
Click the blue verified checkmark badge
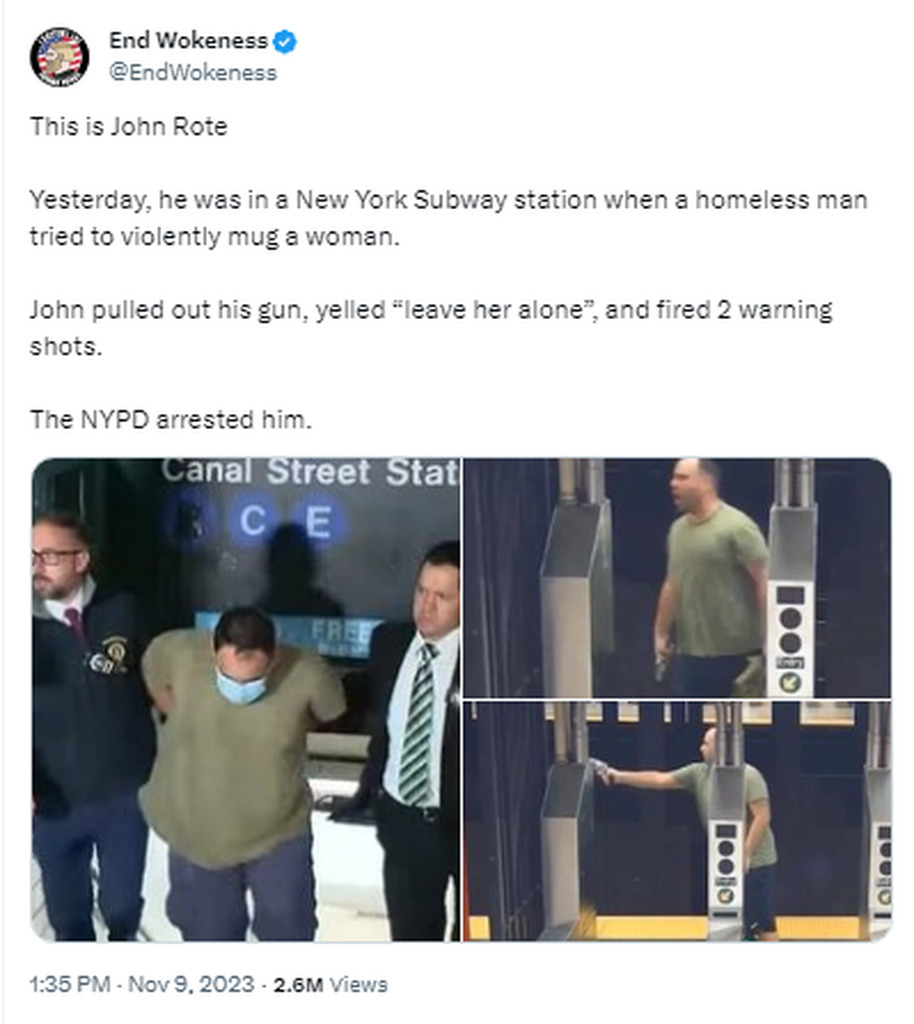[284, 41]
